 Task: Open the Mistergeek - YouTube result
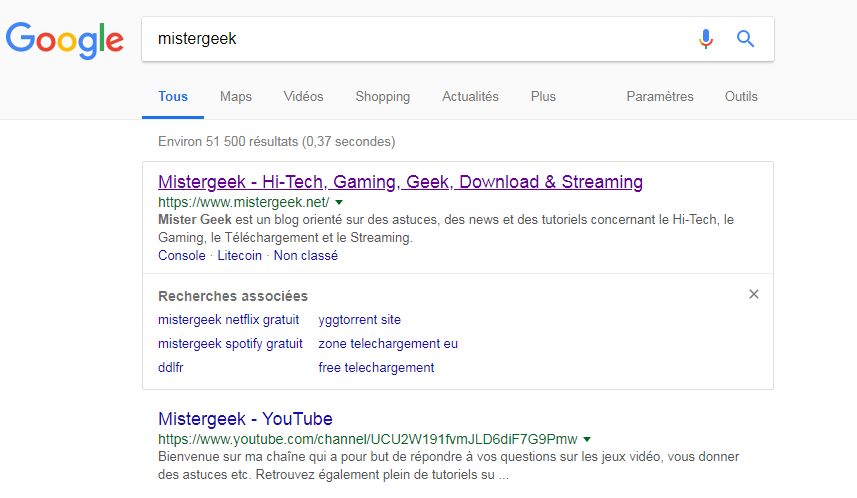click(245, 419)
